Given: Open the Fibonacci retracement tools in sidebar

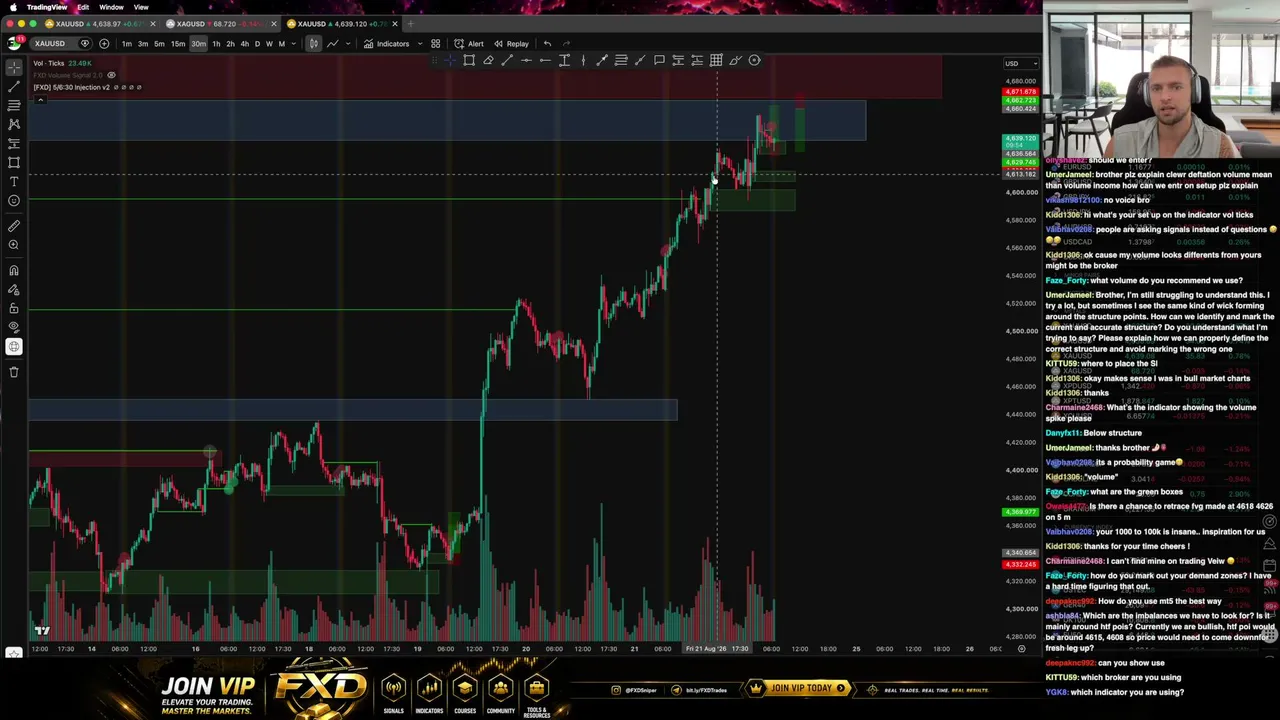Looking at the screenshot, I should point(14,105).
